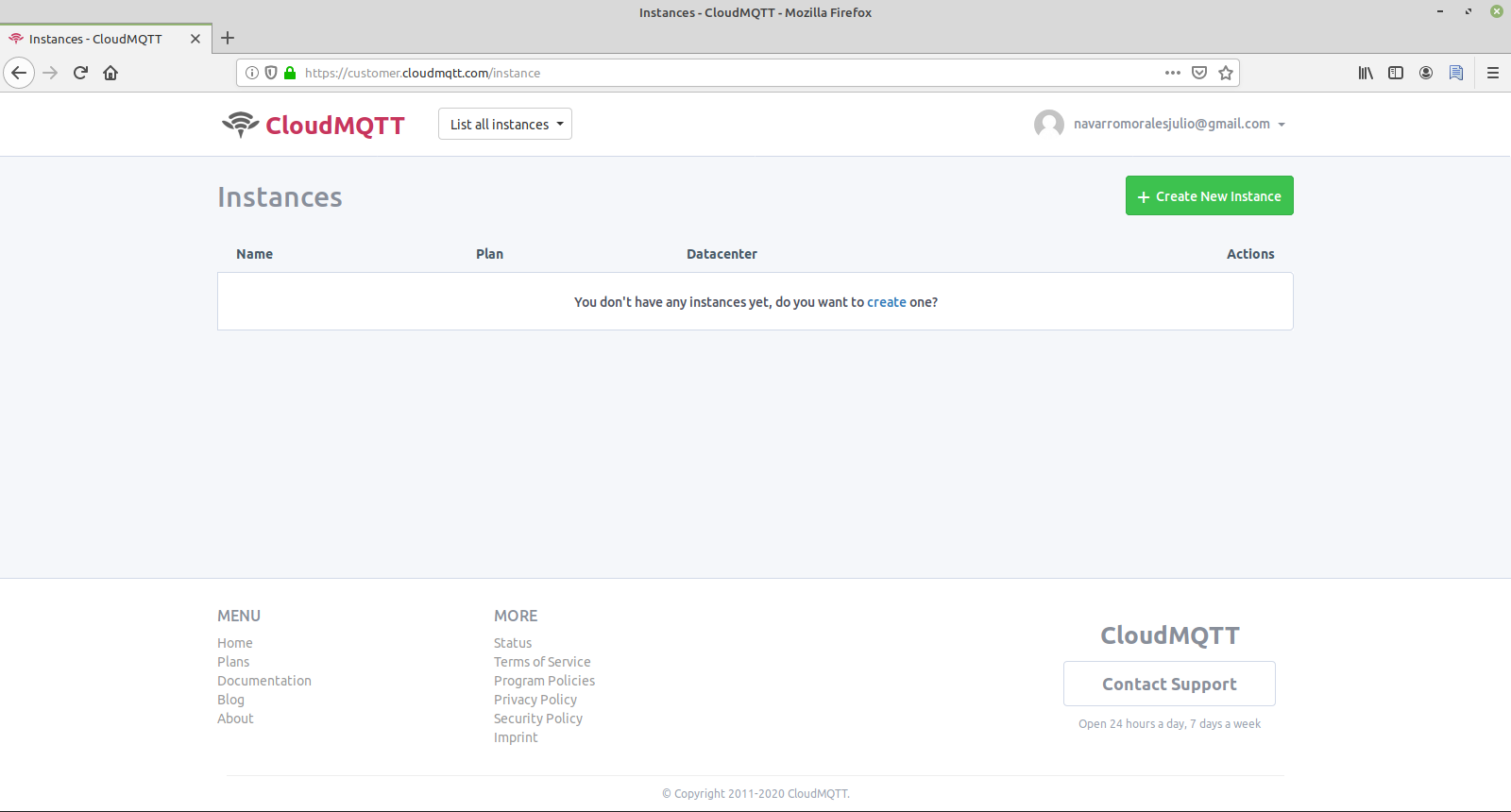This screenshot has width=1511, height=812.
Task: Open the Security Policy link
Action: coord(538,719)
